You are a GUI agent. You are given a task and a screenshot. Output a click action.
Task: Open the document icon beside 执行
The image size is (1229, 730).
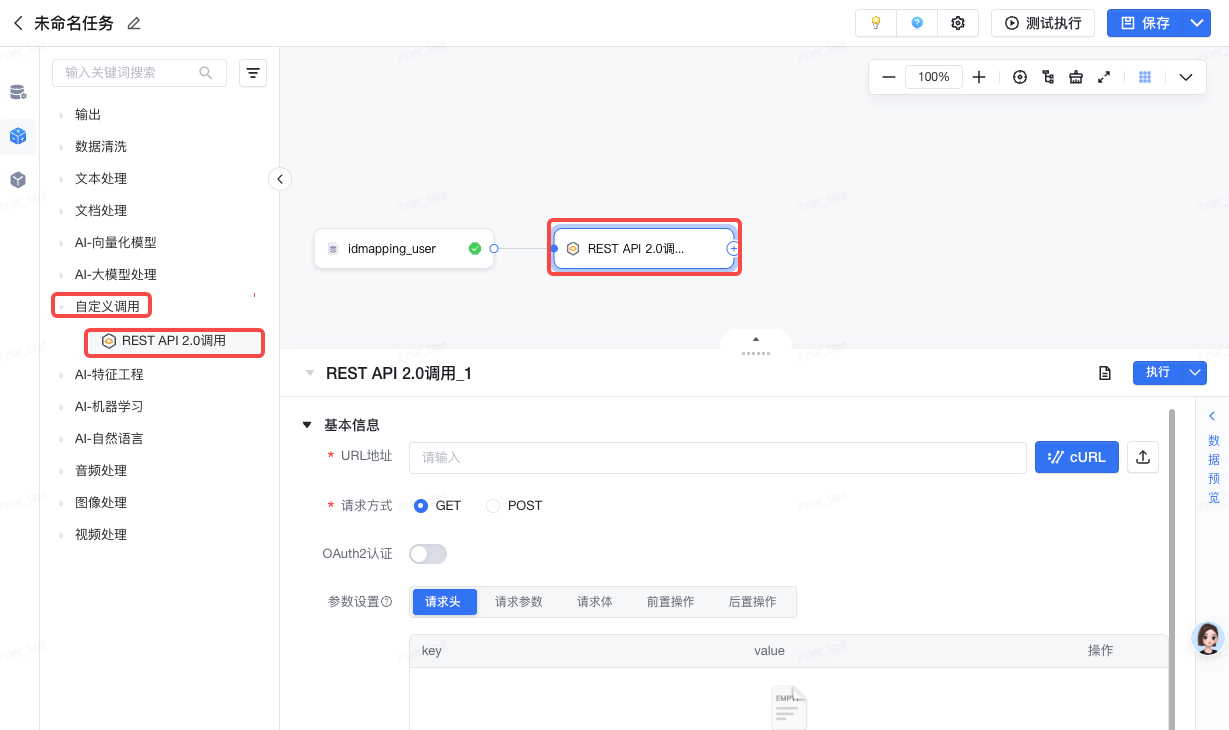pyautogui.click(x=1105, y=373)
